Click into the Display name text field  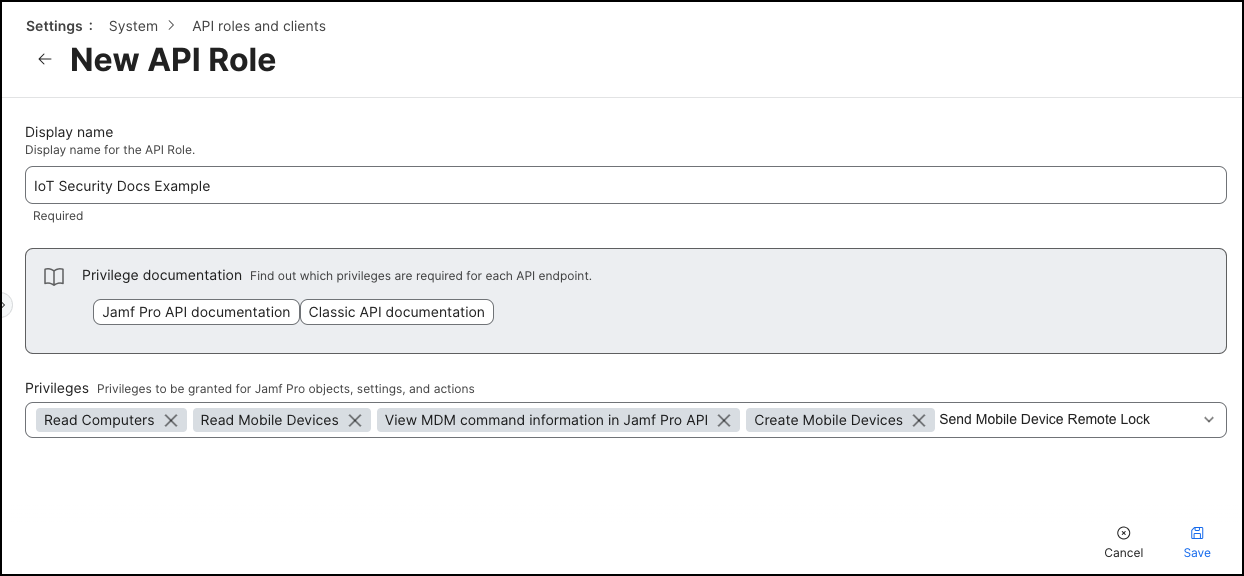tap(625, 186)
